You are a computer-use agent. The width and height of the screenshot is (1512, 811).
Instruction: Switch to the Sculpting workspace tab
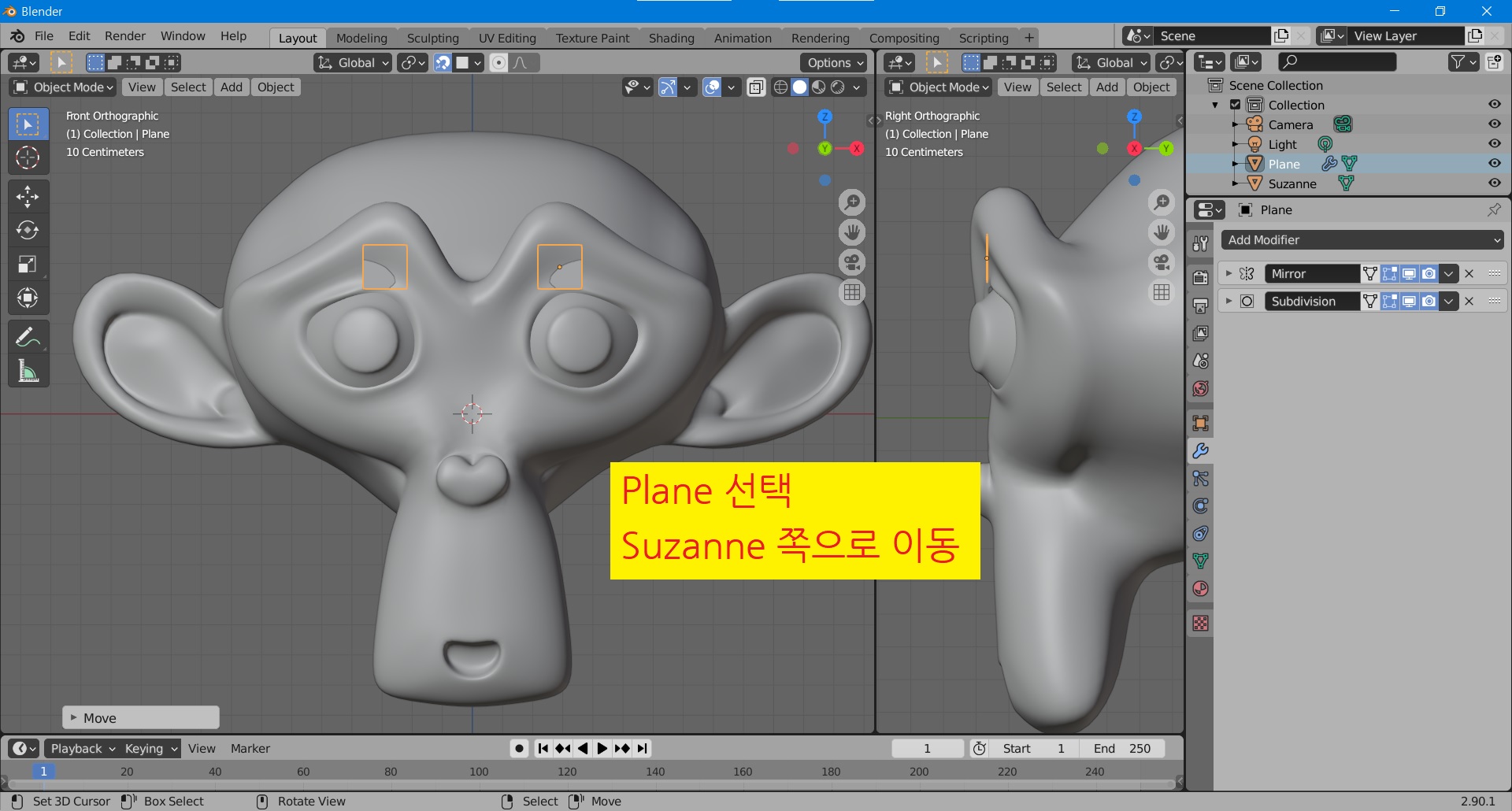coord(432,38)
